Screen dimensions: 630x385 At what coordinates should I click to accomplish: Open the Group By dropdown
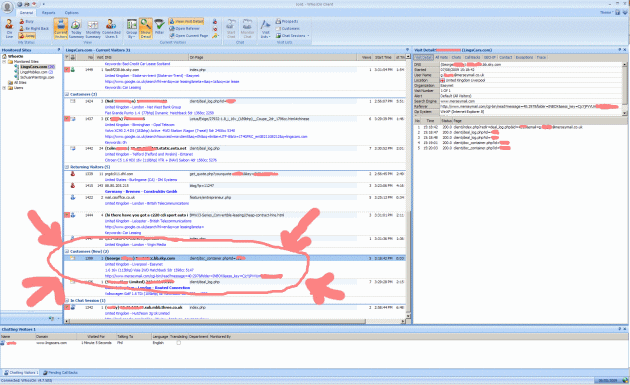132,29
